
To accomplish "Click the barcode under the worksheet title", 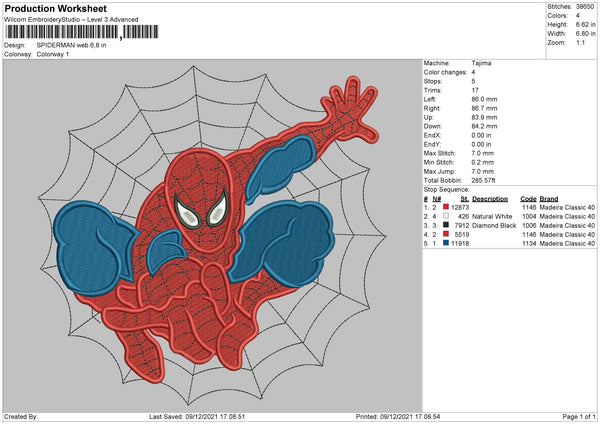I will click(81, 32).
